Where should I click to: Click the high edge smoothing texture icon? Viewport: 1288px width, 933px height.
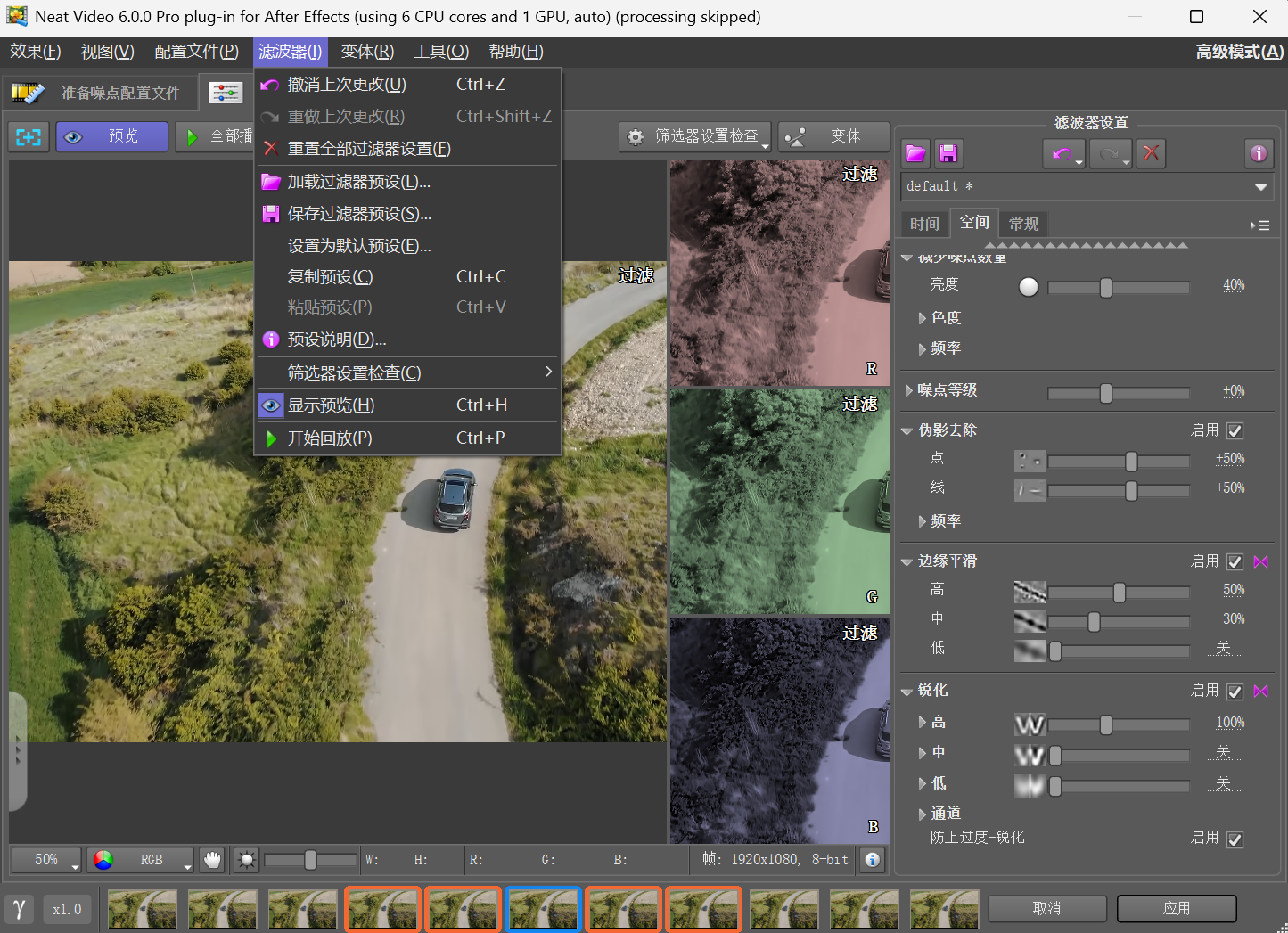coord(1030,592)
